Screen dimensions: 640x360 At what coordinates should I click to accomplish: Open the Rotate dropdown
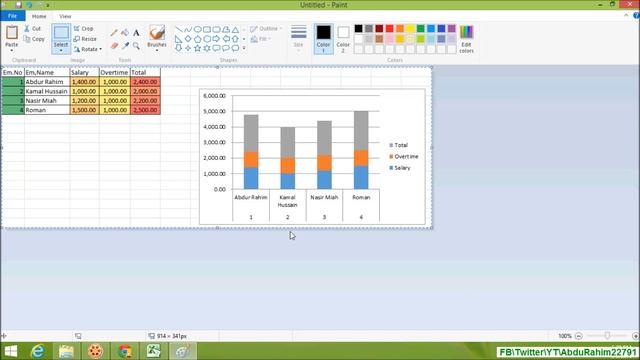[87, 49]
